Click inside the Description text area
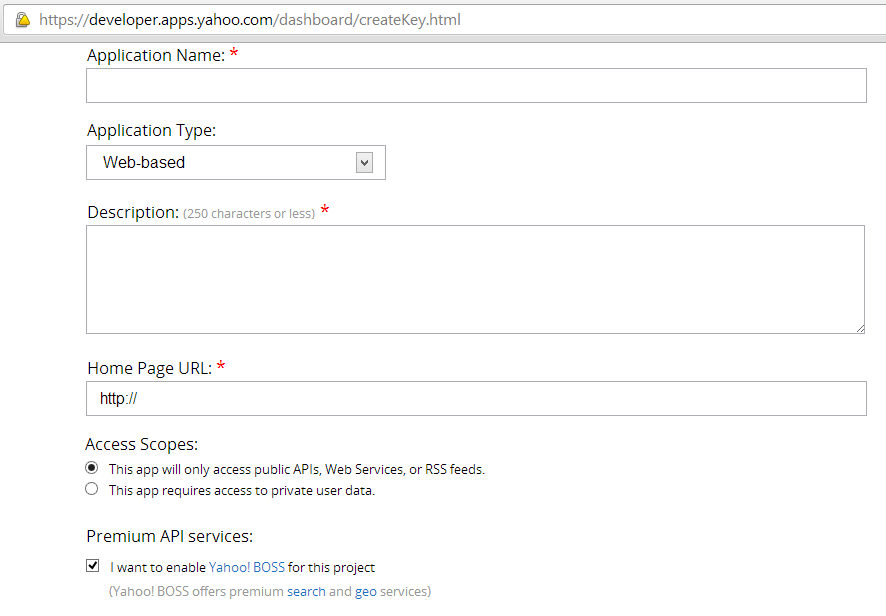The height and width of the screenshot is (616, 886). click(x=475, y=279)
